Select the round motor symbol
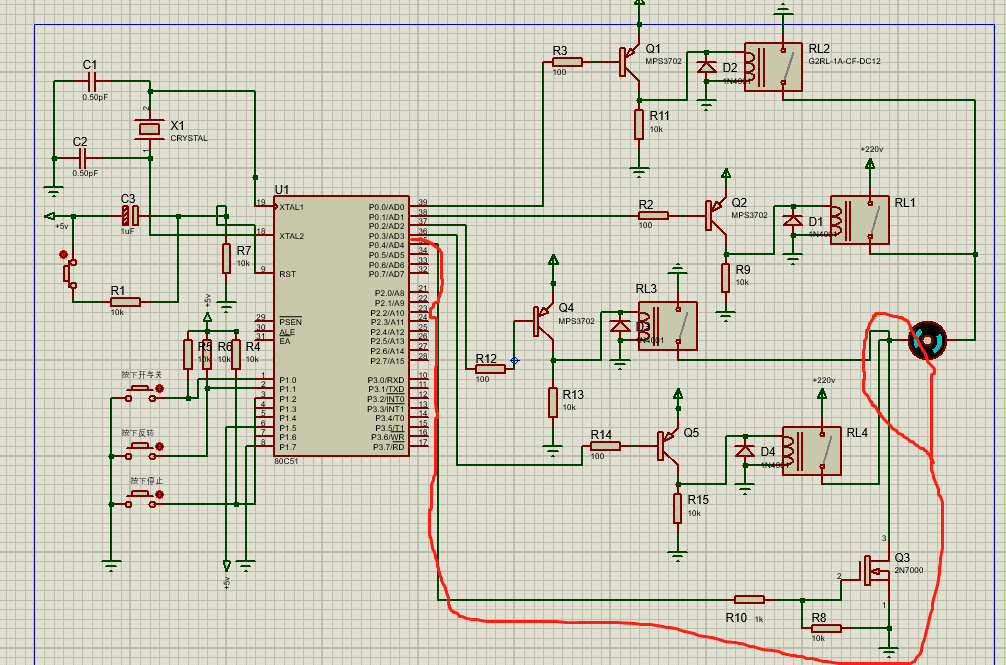This screenshot has width=1006, height=665. 928,340
